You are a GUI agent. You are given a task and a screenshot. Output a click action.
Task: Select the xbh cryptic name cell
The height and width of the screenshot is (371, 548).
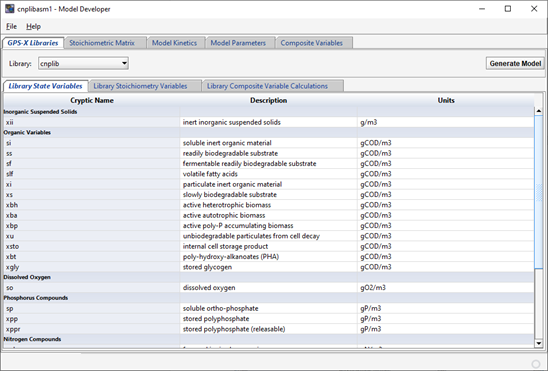92,205
